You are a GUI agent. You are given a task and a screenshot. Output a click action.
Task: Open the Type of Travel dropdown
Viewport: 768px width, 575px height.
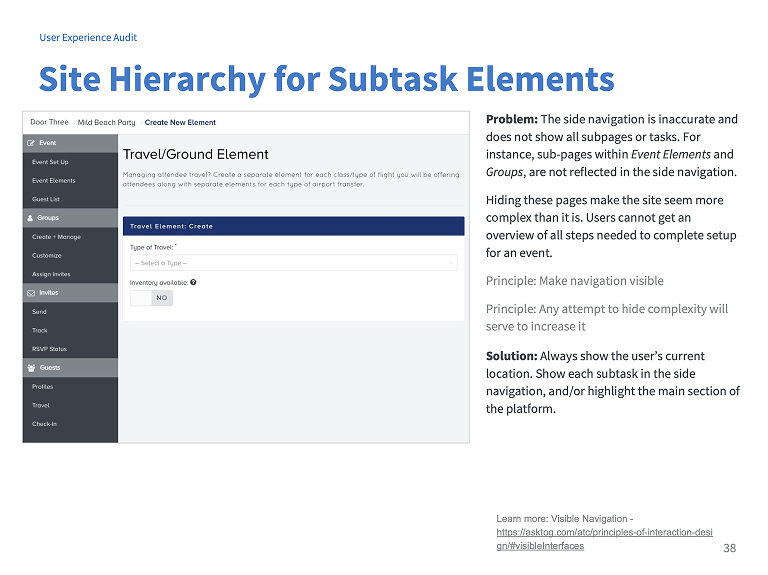click(293, 263)
